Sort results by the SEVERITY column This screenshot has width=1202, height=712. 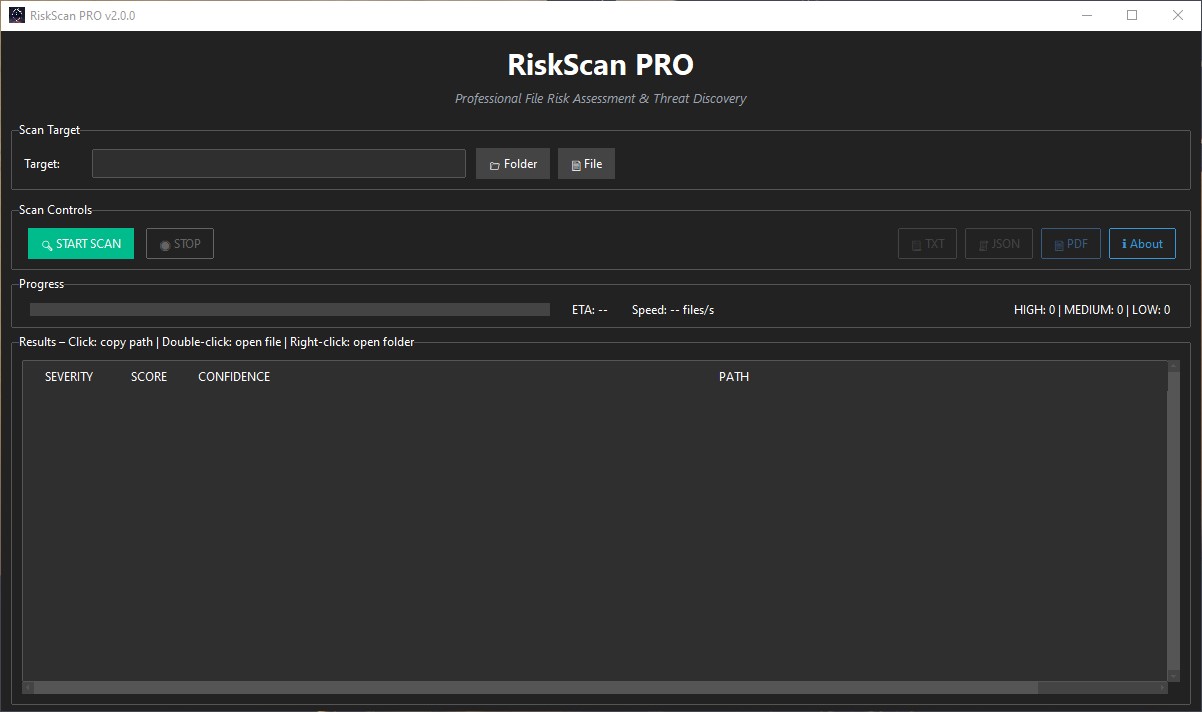pyautogui.click(x=69, y=376)
